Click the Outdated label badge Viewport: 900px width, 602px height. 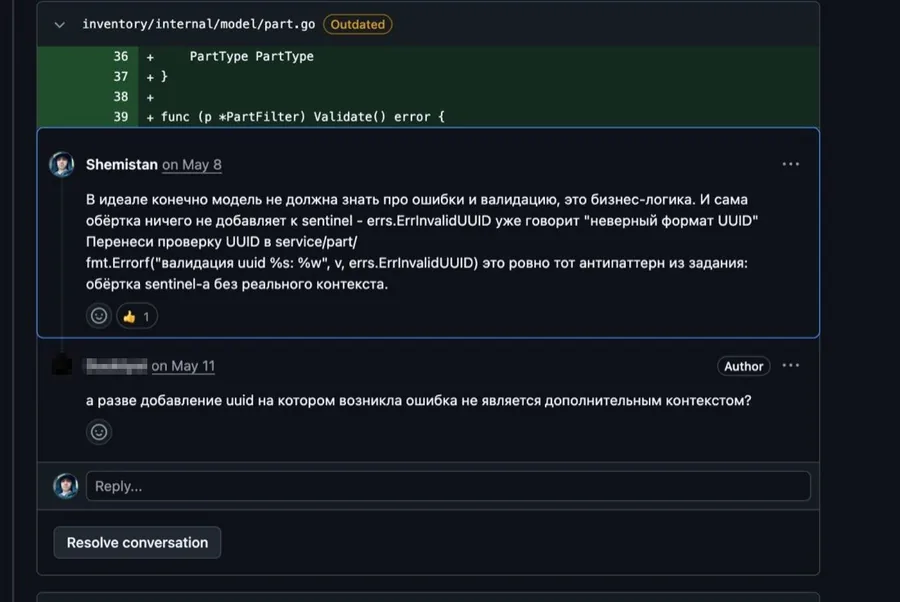click(x=358, y=25)
